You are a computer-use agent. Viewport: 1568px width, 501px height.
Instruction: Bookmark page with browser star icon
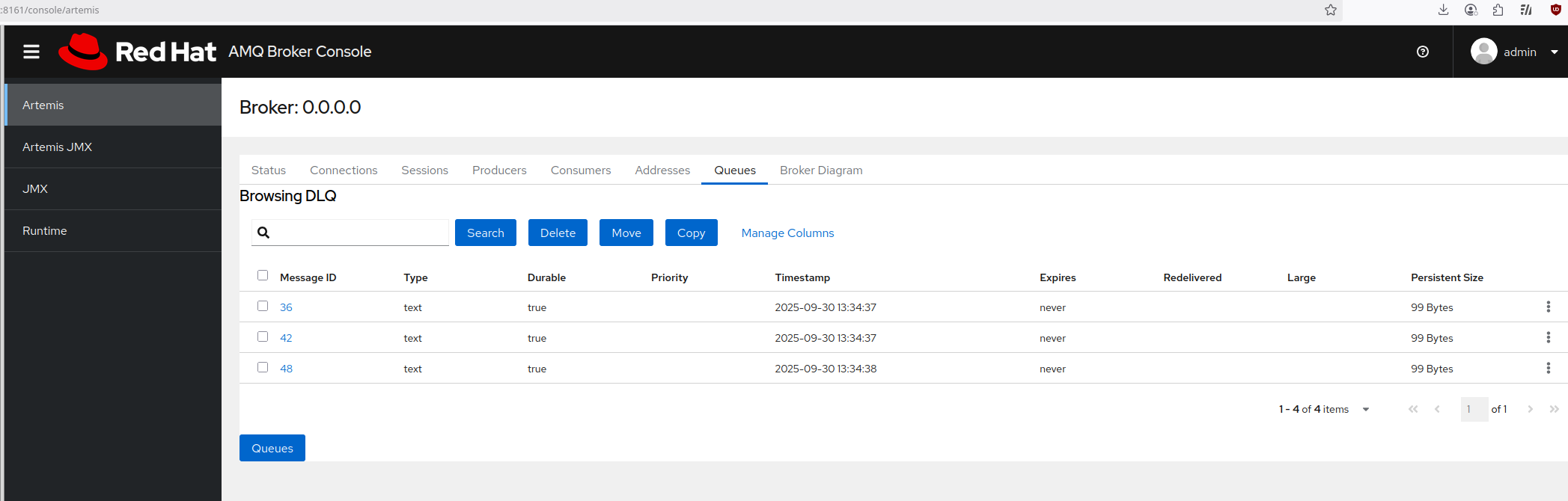click(x=1331, y=10)
